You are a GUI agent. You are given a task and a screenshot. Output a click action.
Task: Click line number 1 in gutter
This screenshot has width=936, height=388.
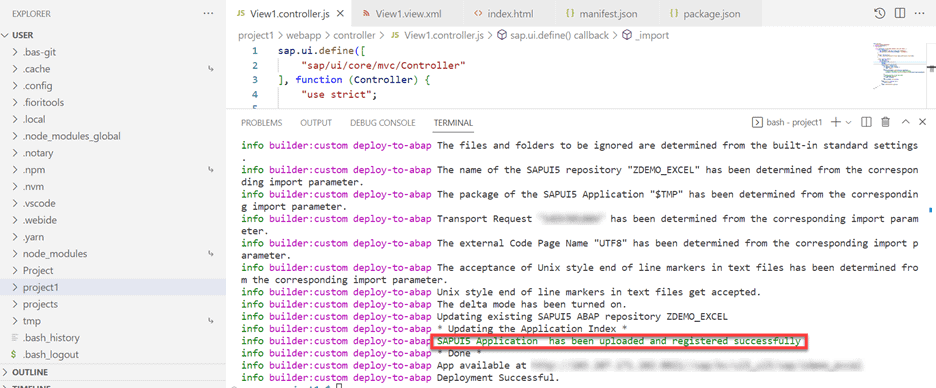pyautogui.click(x=255, y=51)
